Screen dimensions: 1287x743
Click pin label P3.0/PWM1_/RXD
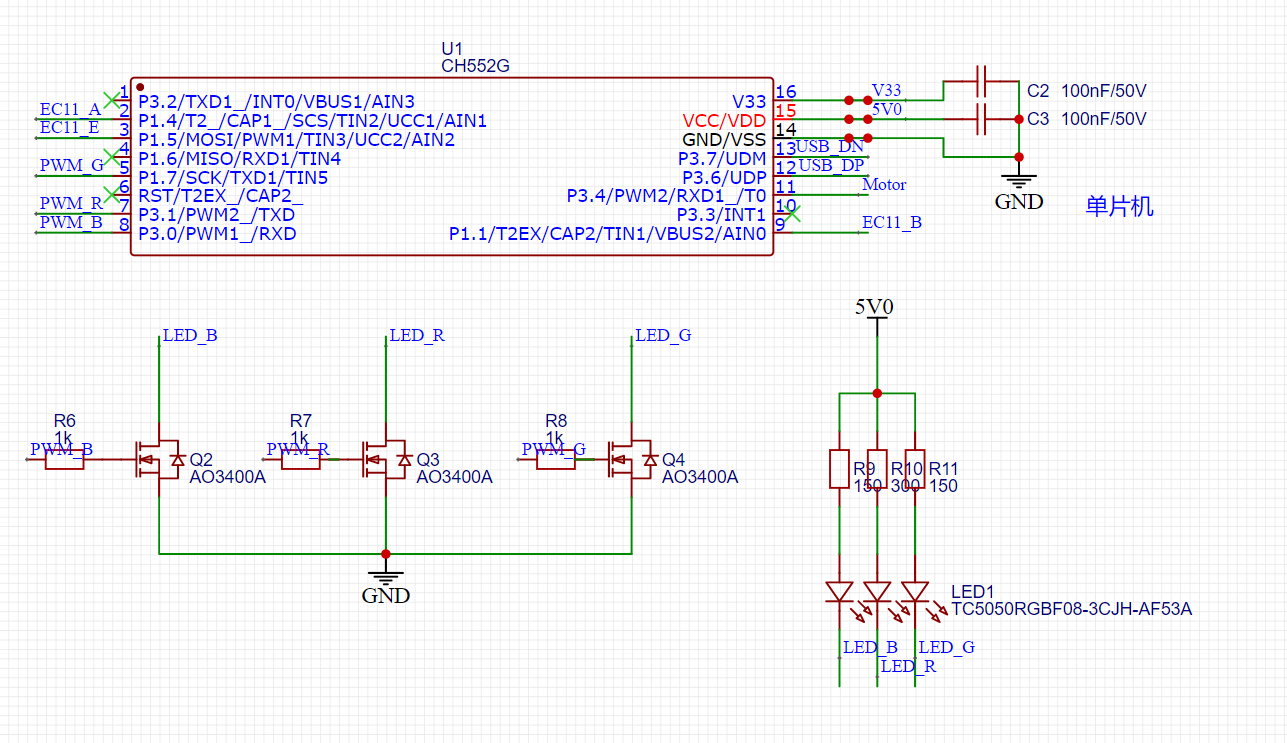point(217,234)
